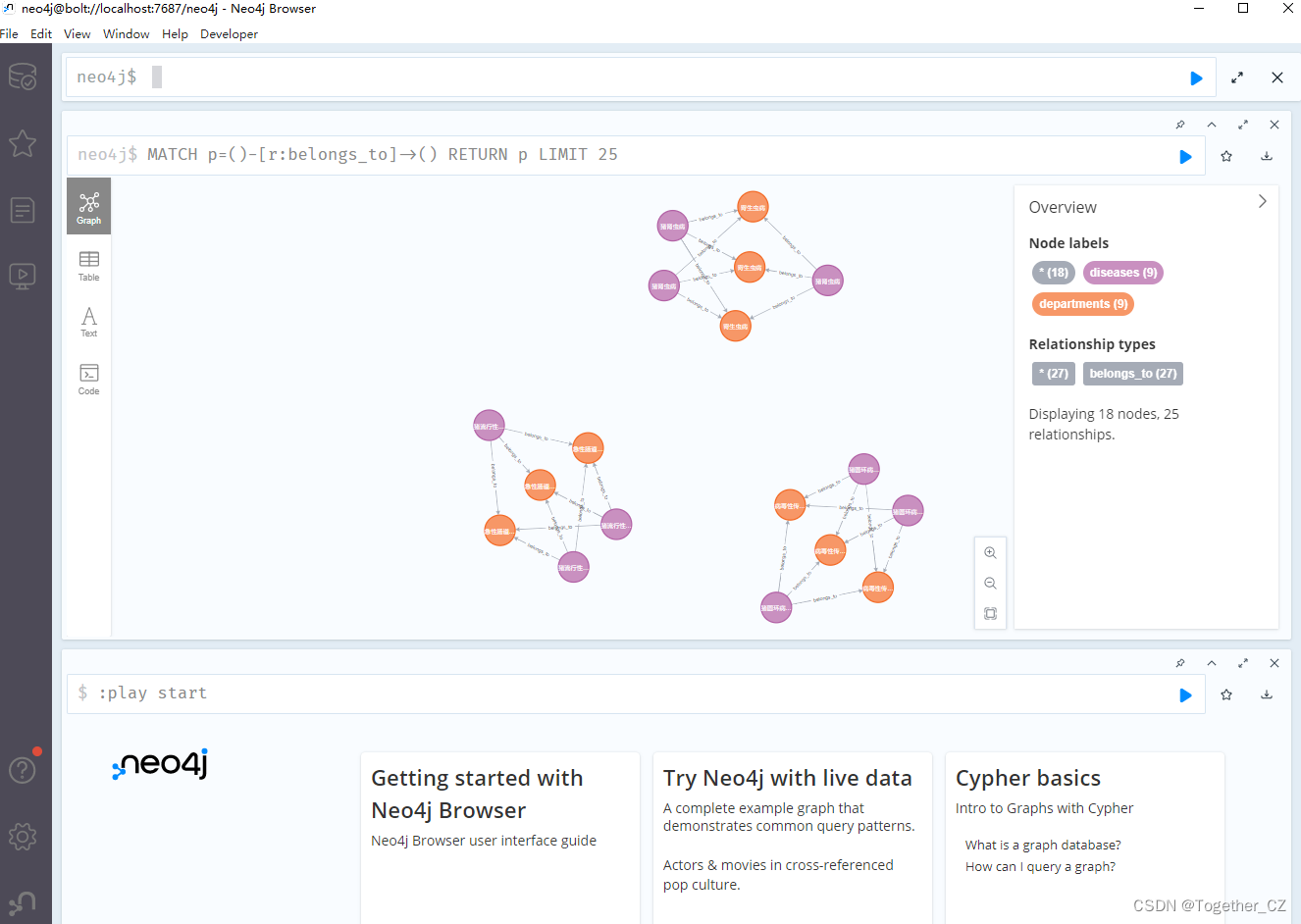
Task: Open the Browser Settings gear icon
Action: (23, 837)
